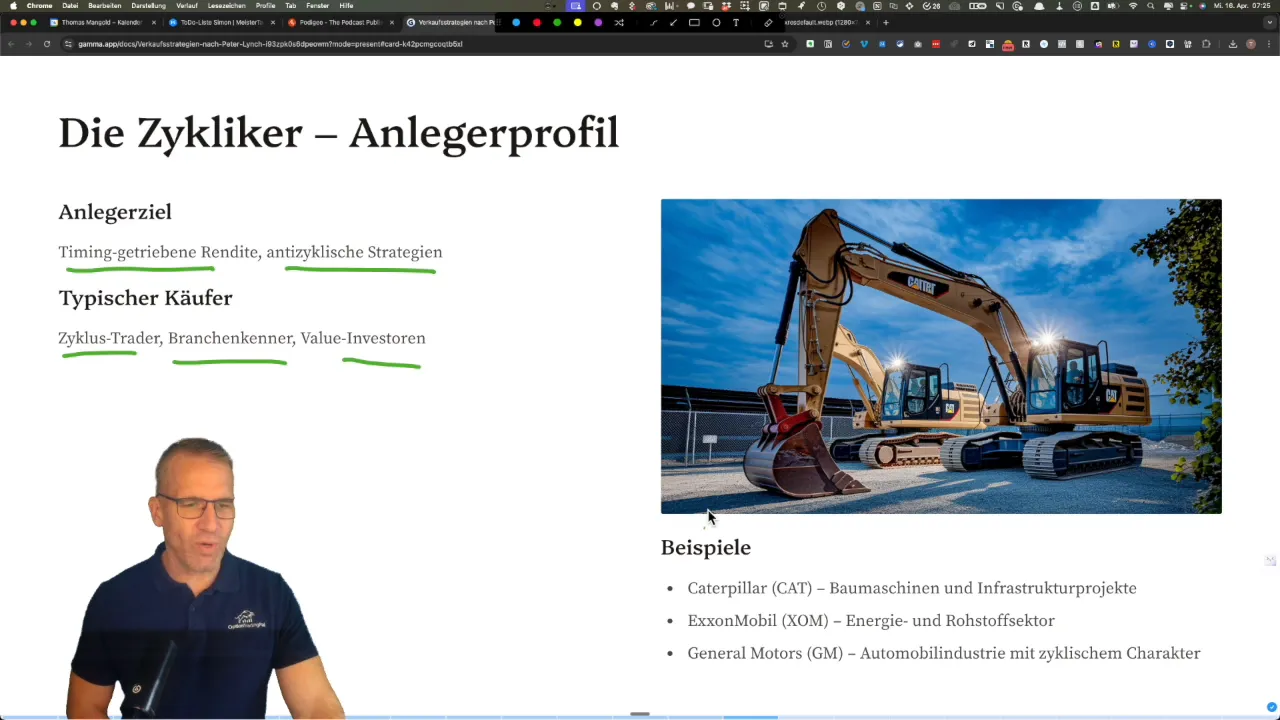The height and width of the screenshot is (720, 1280).
Task: Click site information icon in address bar
Action: (68, 44)
